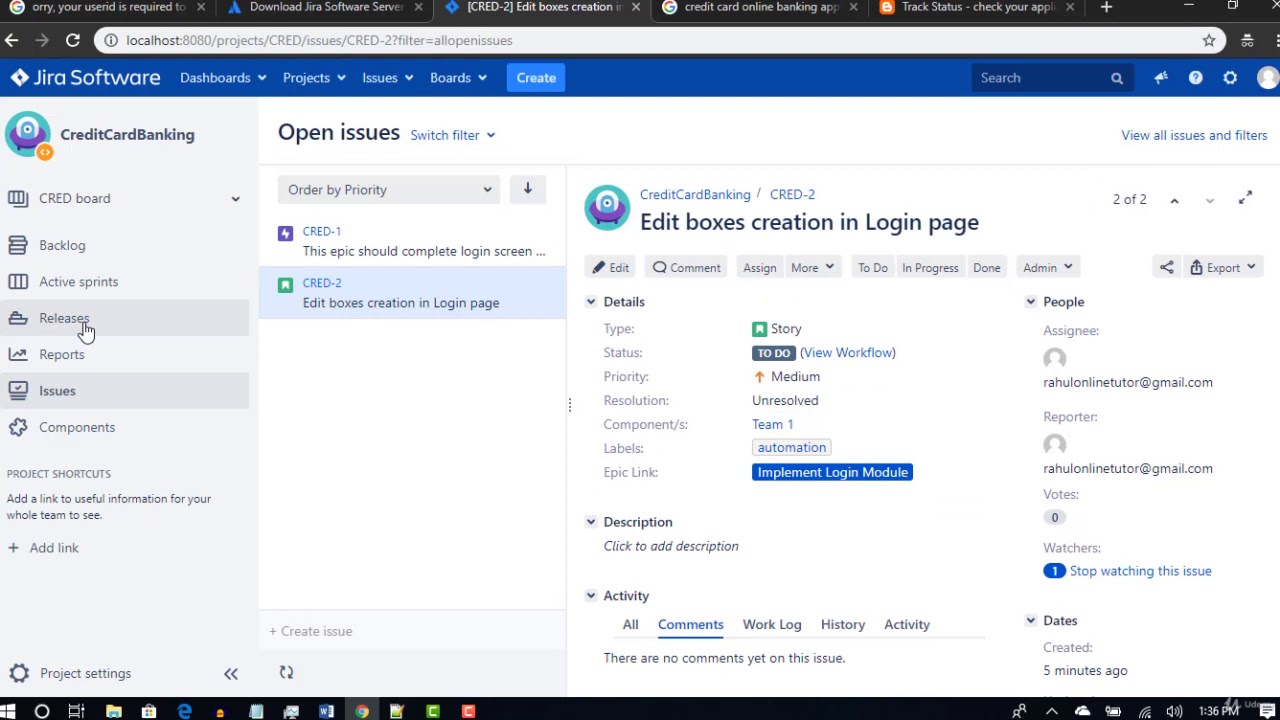Image resolution: width=1280 pixels, height=720 pixels.
Task: Click the Releases ship icon
Action: [x=18, y=318]
